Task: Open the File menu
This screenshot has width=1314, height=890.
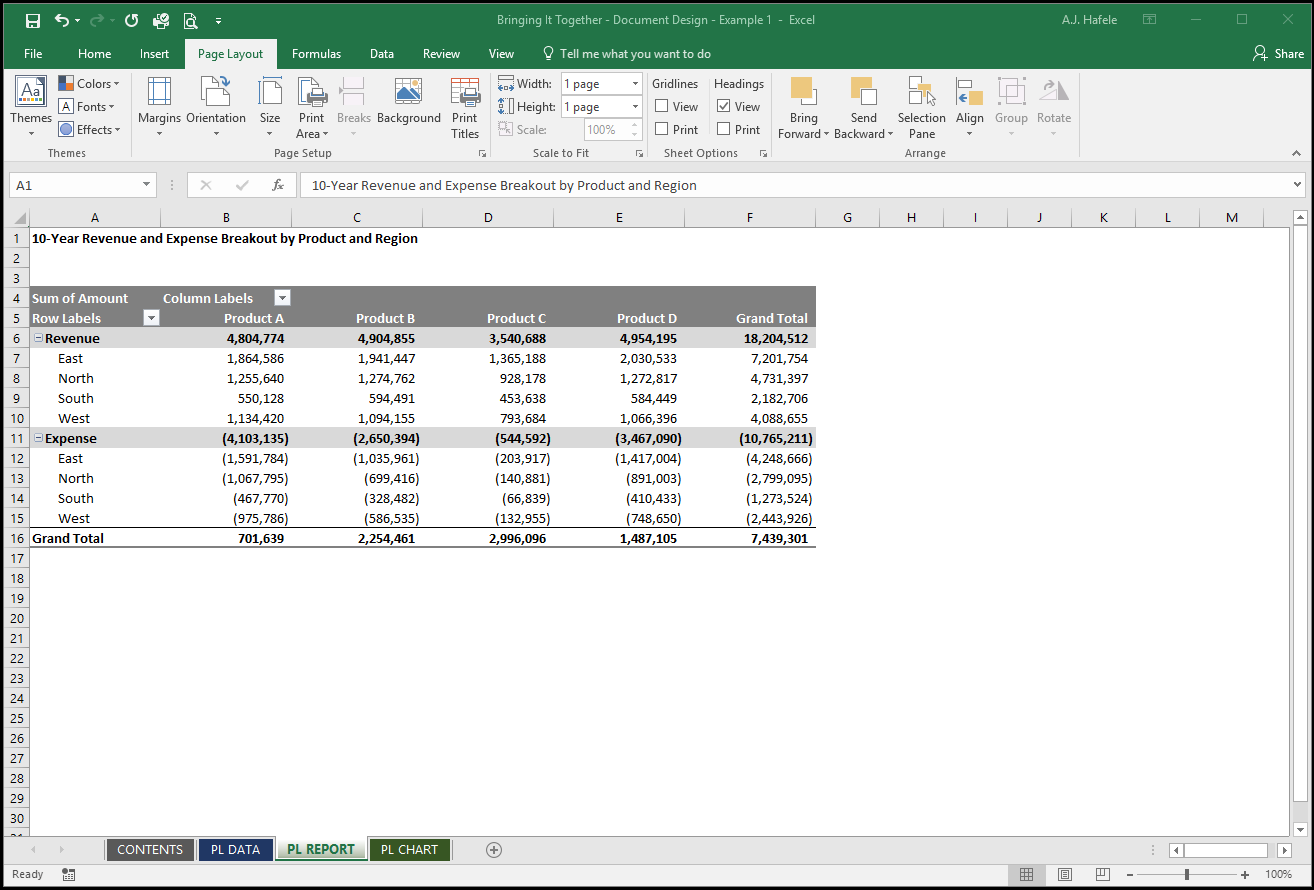Action: coord(33,54)
